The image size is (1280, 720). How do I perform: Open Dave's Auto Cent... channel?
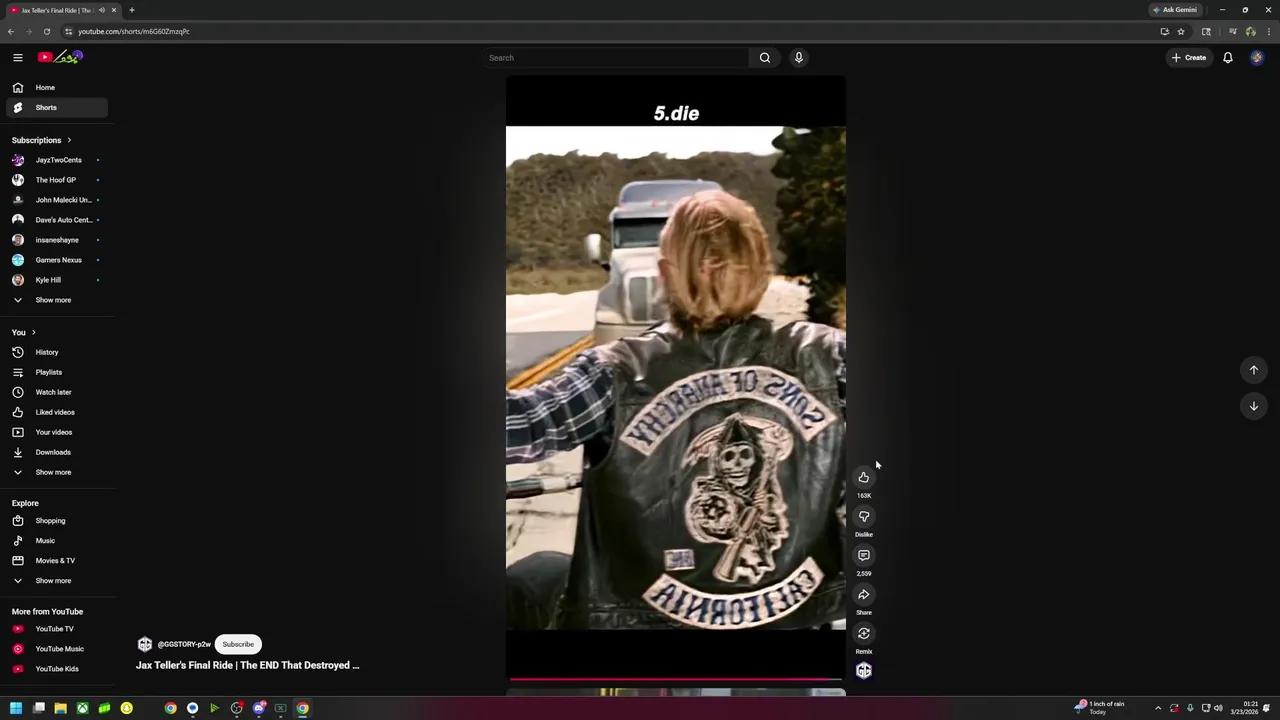(56, 220)
